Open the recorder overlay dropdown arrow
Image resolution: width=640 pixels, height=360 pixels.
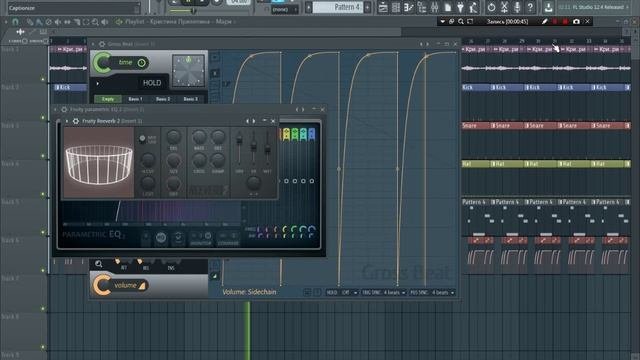coord(442,21)
